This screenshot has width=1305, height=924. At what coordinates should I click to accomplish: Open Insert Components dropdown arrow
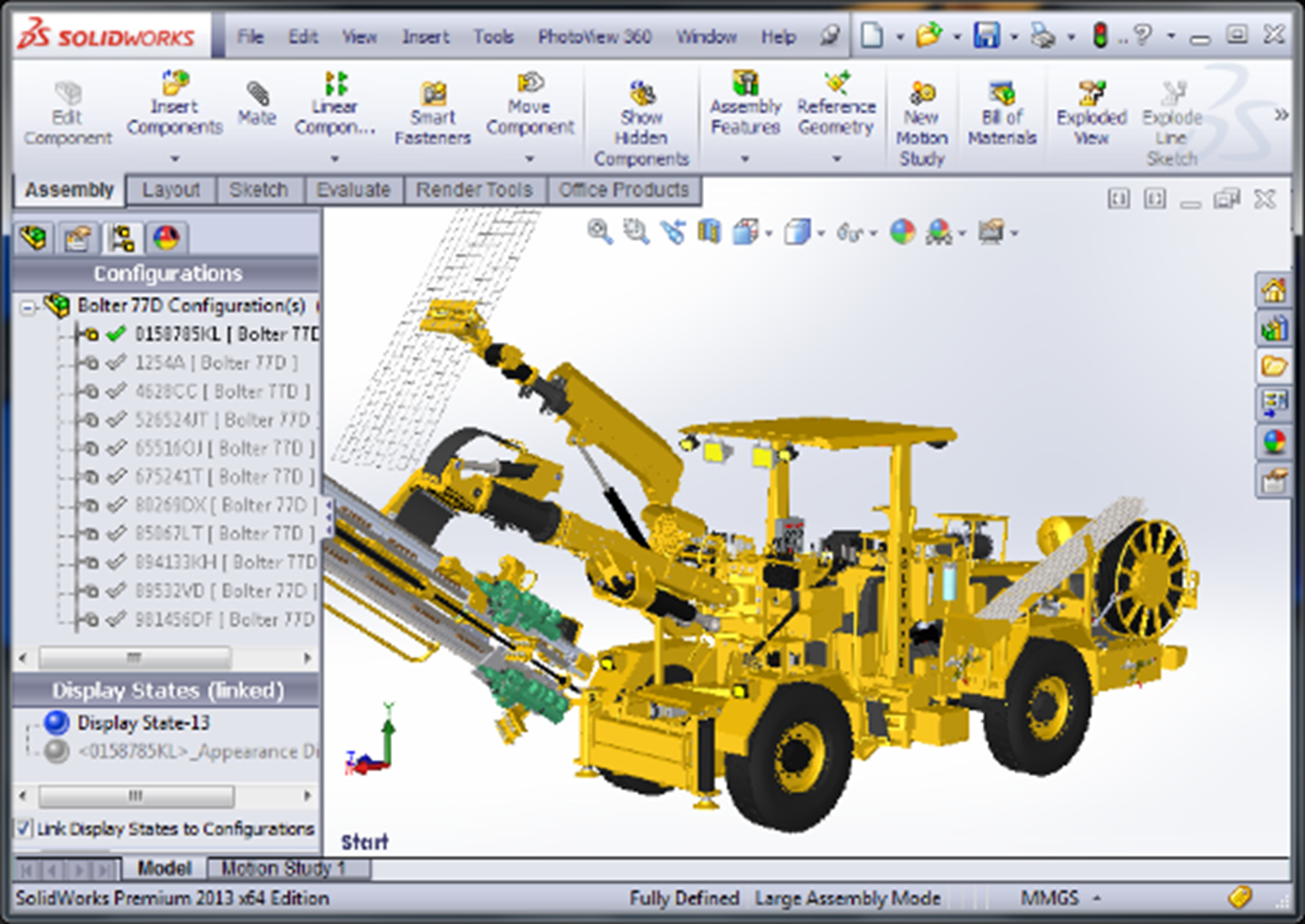tap(174, 158)
